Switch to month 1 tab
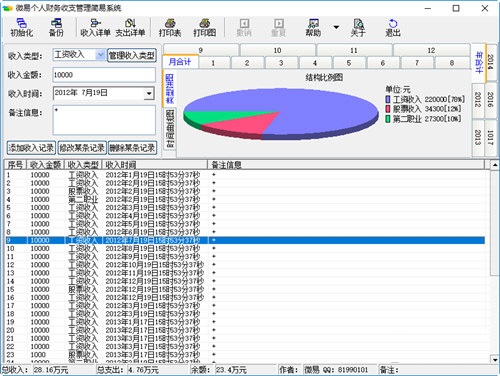This screenshot has height=376, width=500. (213, 63)
